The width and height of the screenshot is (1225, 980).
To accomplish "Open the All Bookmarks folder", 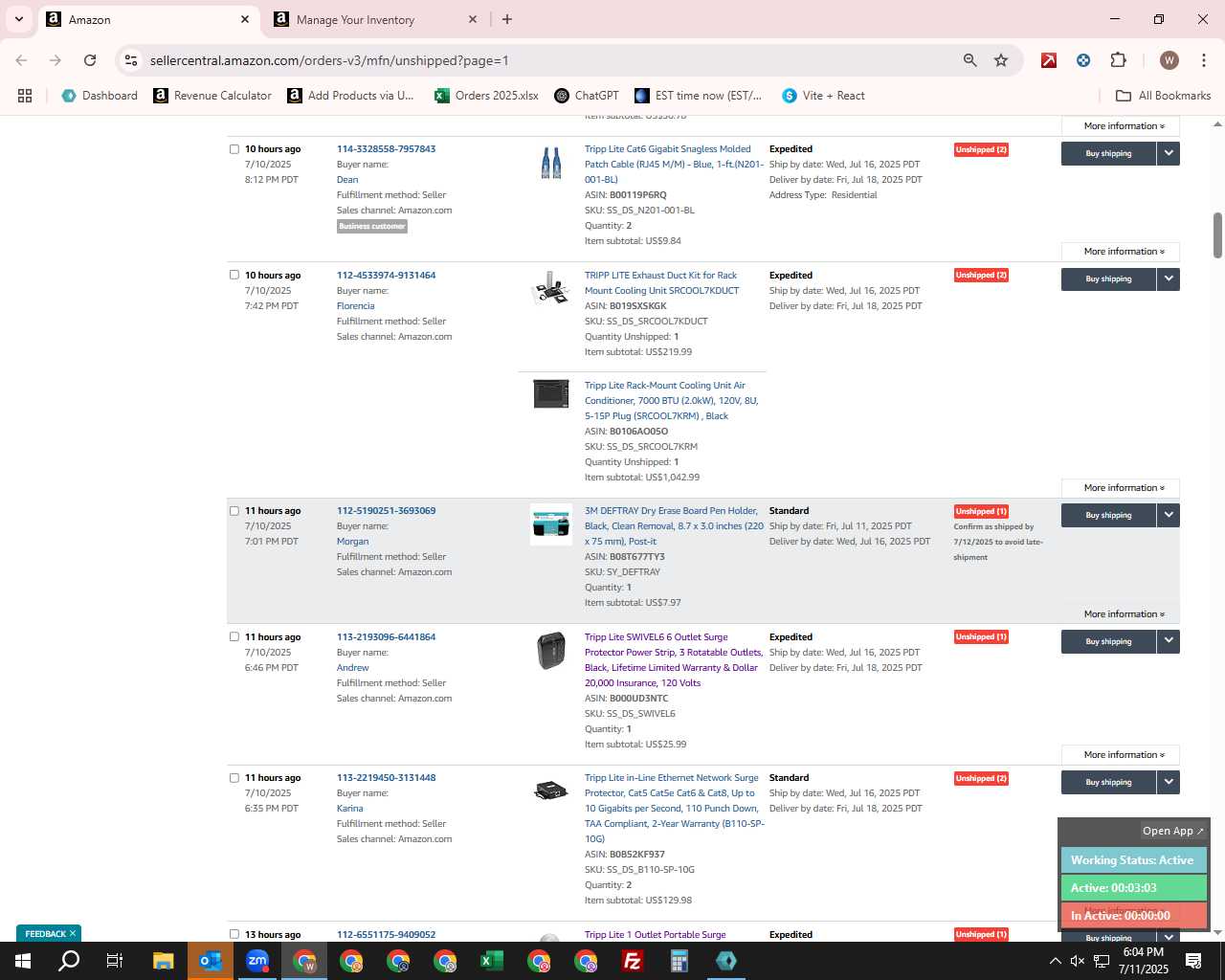I will pos(1164,96).
